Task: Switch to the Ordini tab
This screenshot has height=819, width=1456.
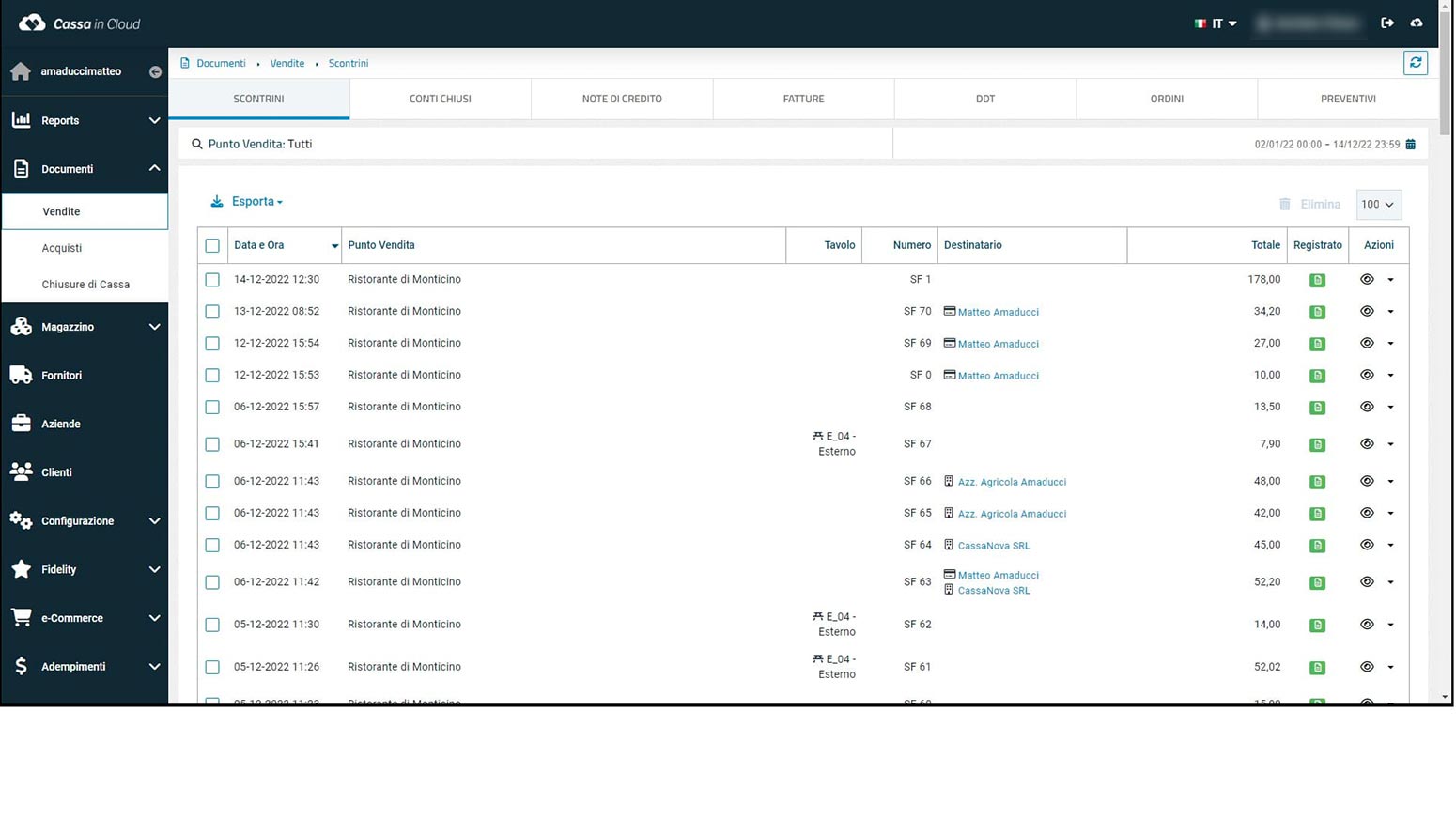Action: tap(1167, 99)
